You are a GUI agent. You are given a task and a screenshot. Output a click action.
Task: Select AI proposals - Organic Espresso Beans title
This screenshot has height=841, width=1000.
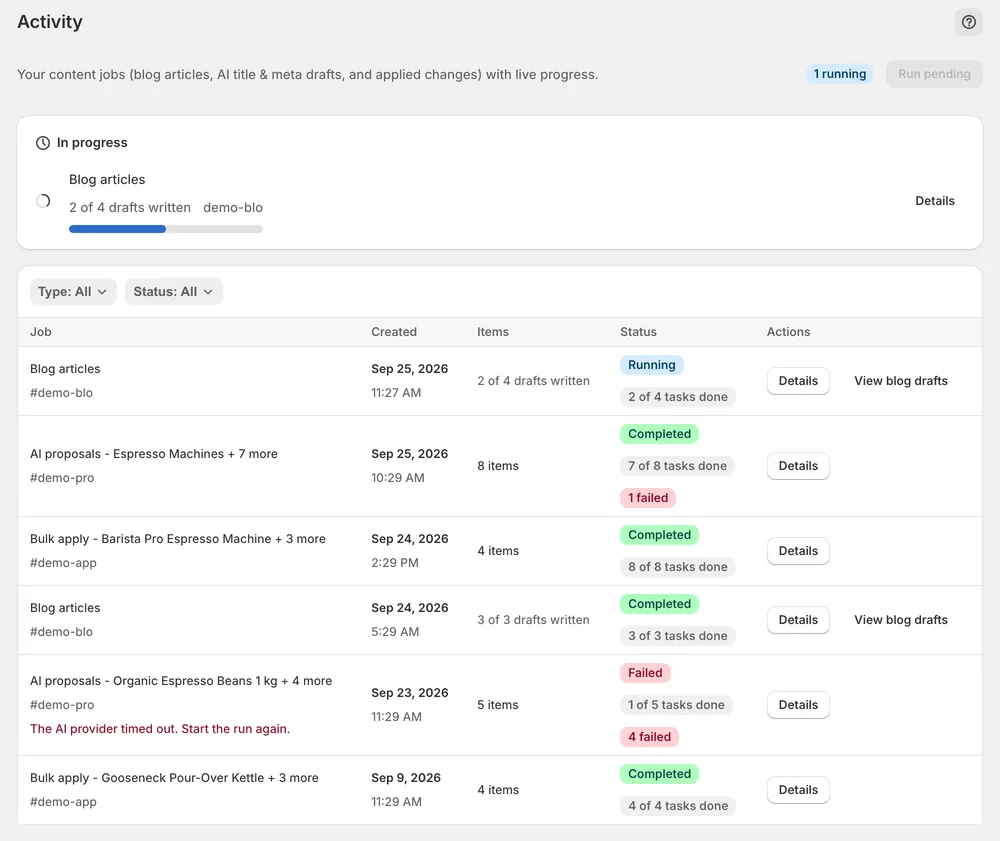click(x=181, y=681)
